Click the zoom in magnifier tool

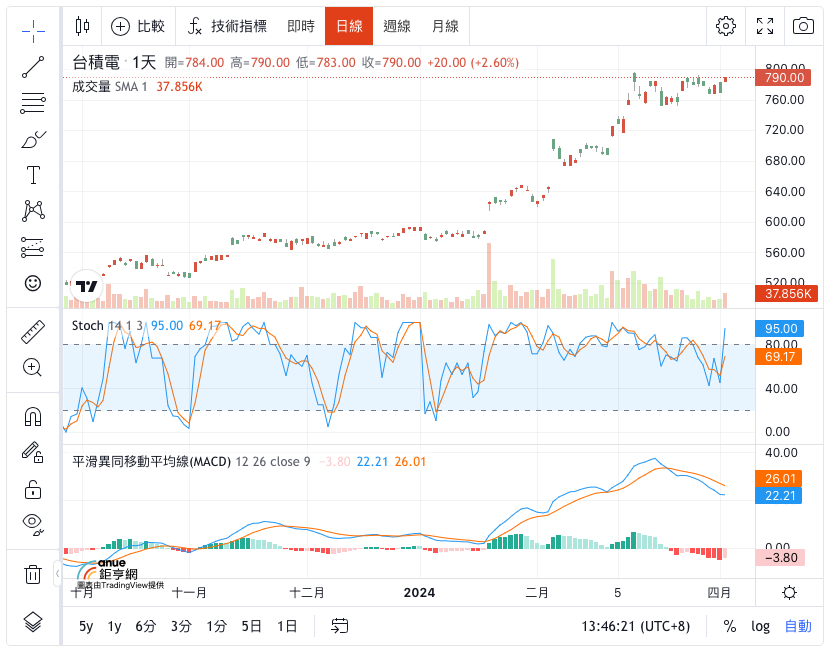click(x=33, y=368)
